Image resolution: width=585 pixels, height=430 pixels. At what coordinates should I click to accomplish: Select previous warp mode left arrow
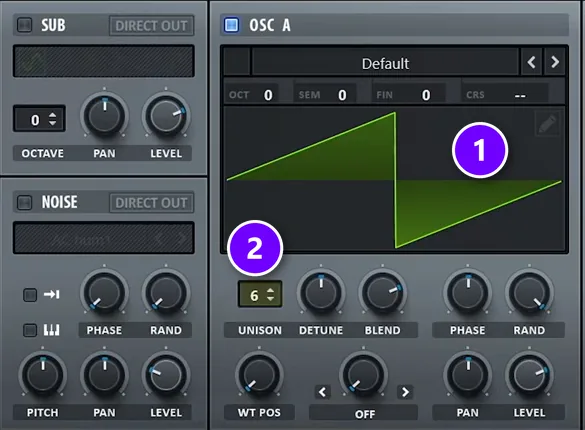click(x=322, y=392)
